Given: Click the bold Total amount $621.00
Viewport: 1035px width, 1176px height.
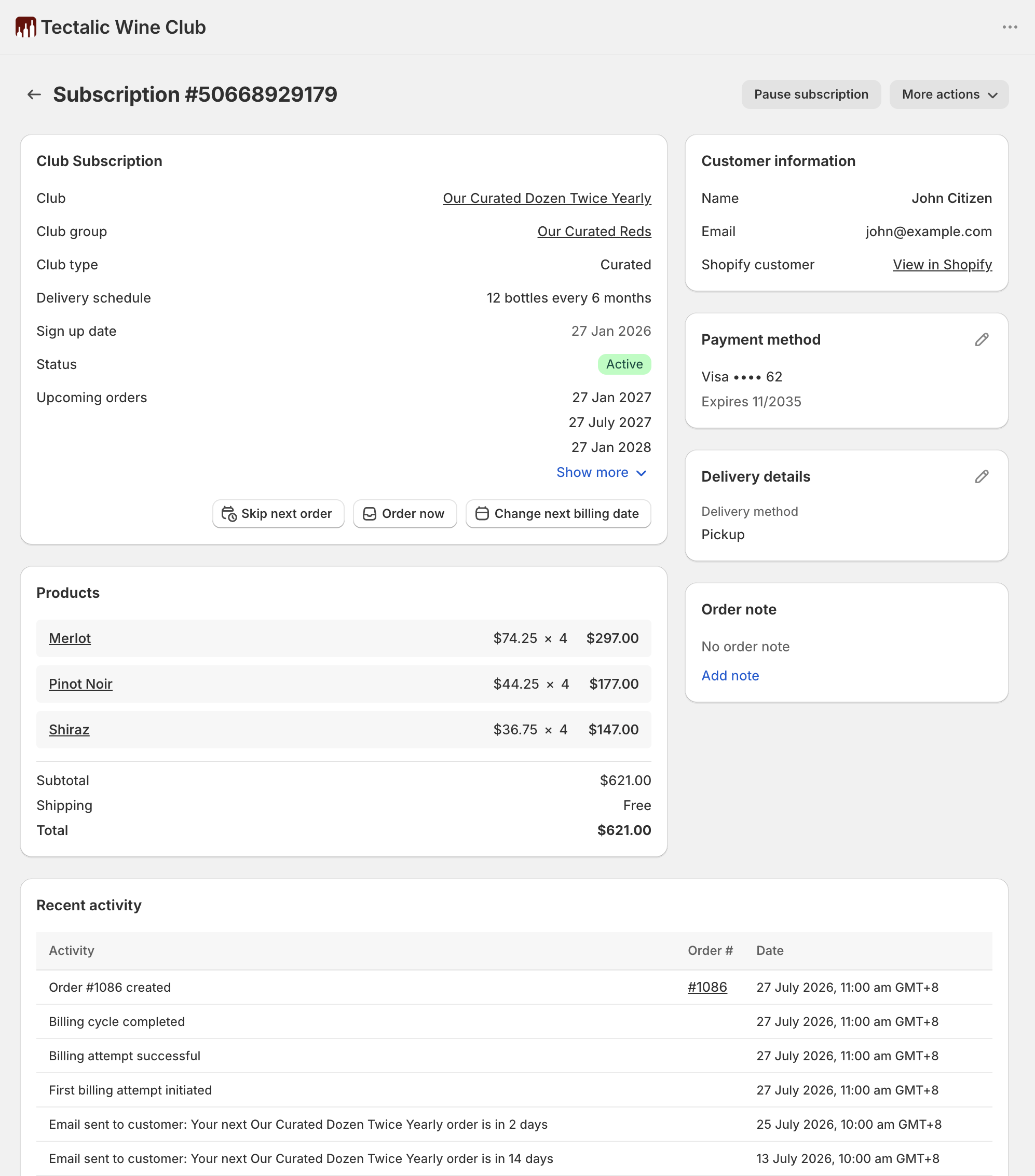Looking at the screenshot, I should [623, 830].
